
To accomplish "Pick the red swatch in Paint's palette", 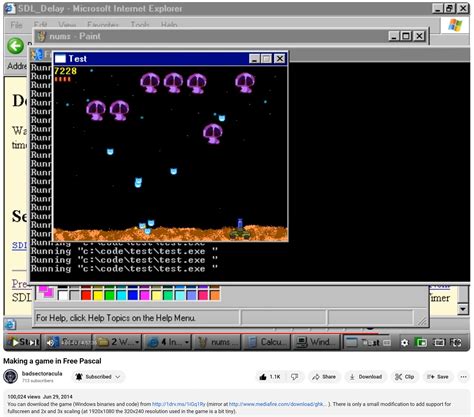I will click(86, 295).
